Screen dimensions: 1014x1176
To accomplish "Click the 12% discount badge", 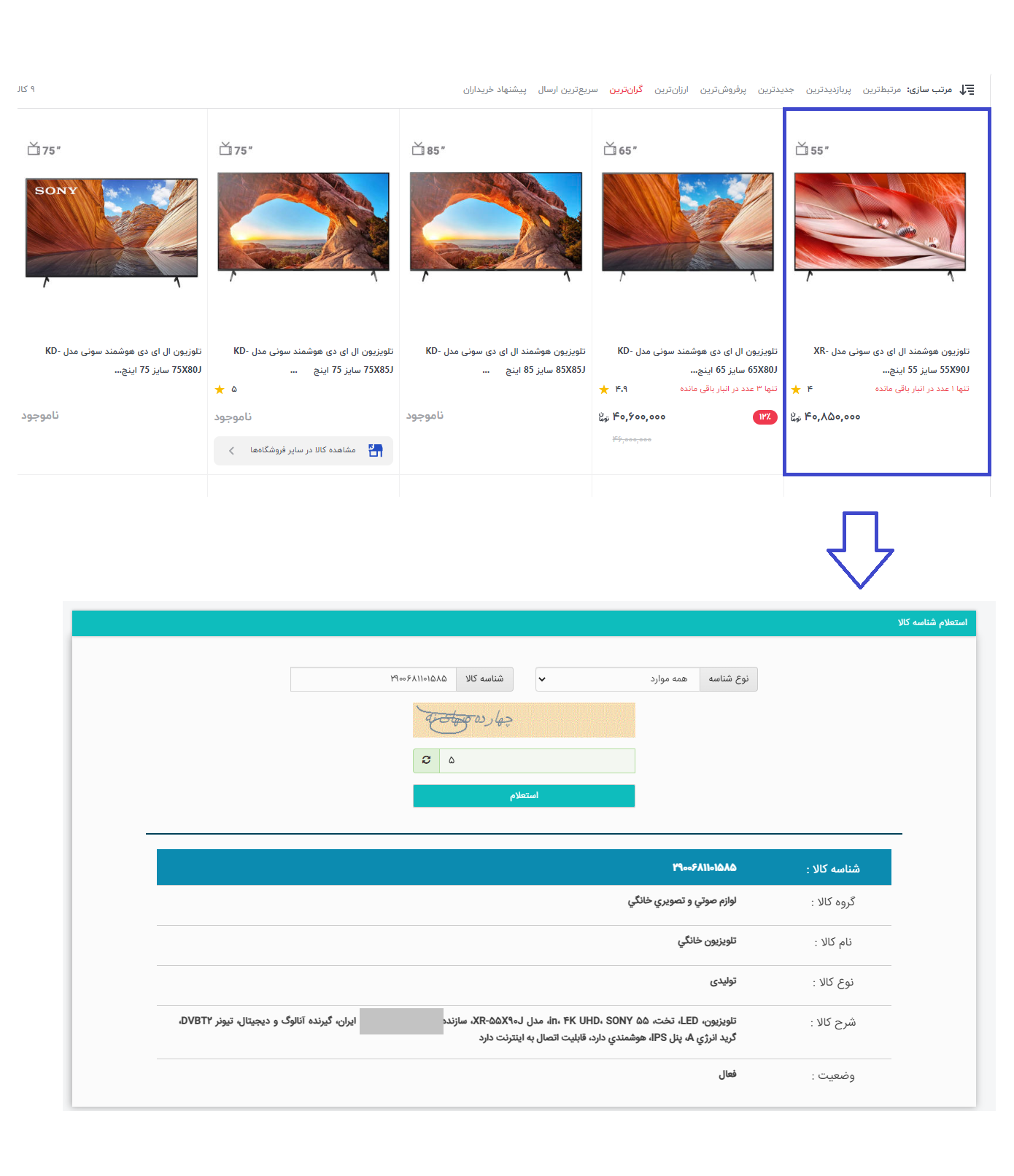I will pos(765,417).
